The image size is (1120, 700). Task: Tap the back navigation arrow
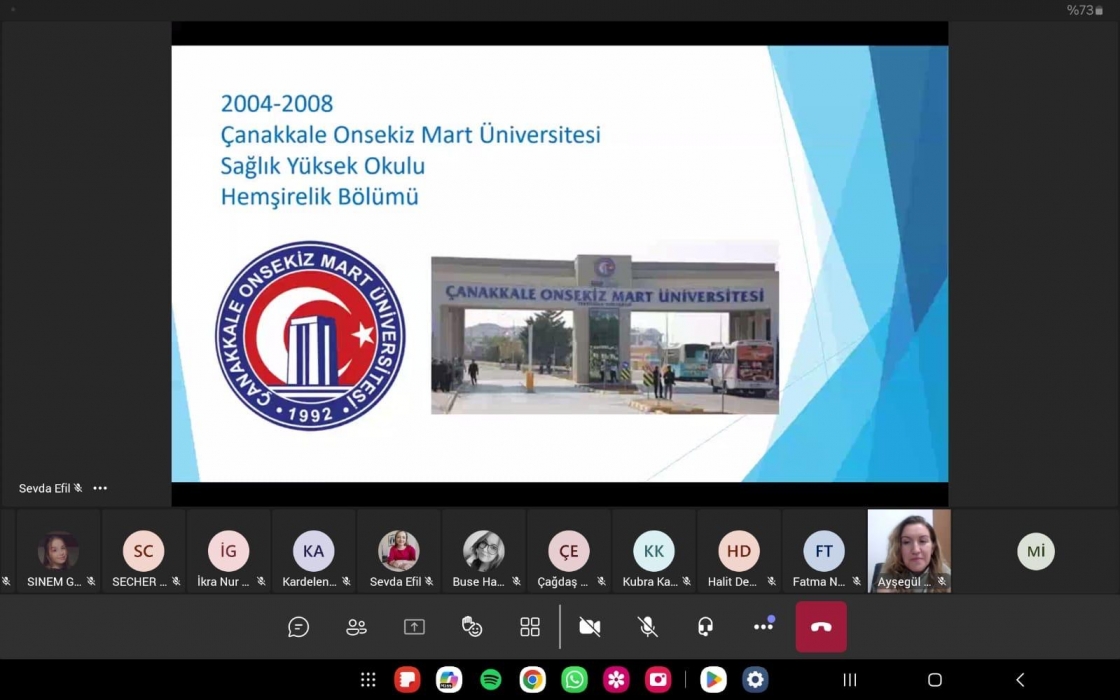click(x=1020, y=679)
